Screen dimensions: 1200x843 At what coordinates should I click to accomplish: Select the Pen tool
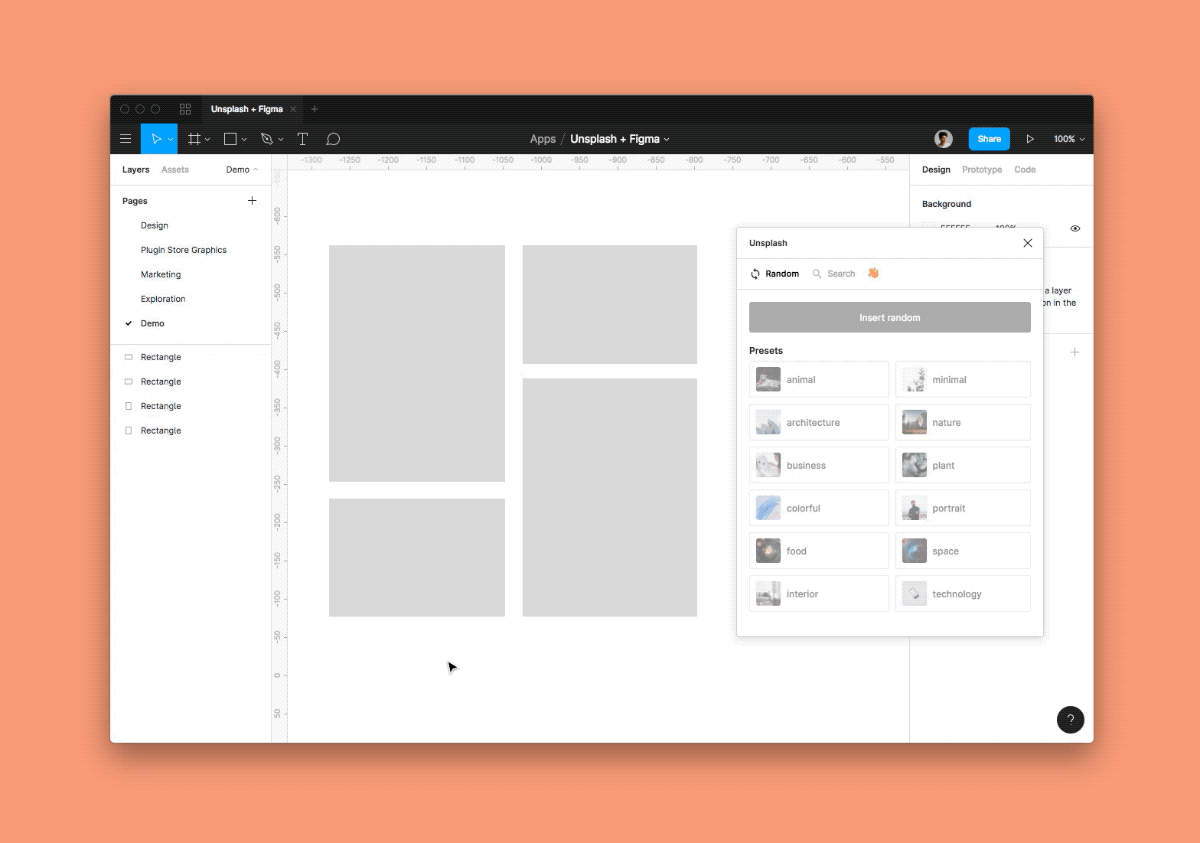[x=266, y=139]
